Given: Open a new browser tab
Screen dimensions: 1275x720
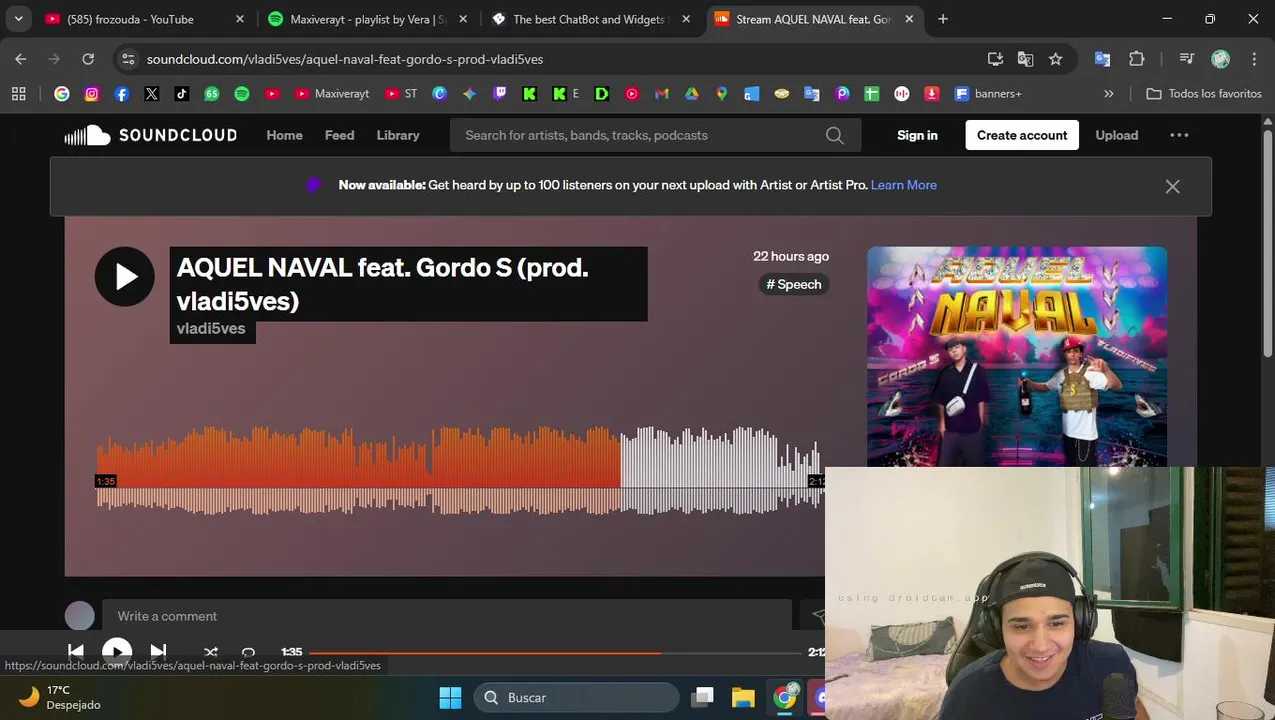Looking at the screenshot, I should pos(943,19).
